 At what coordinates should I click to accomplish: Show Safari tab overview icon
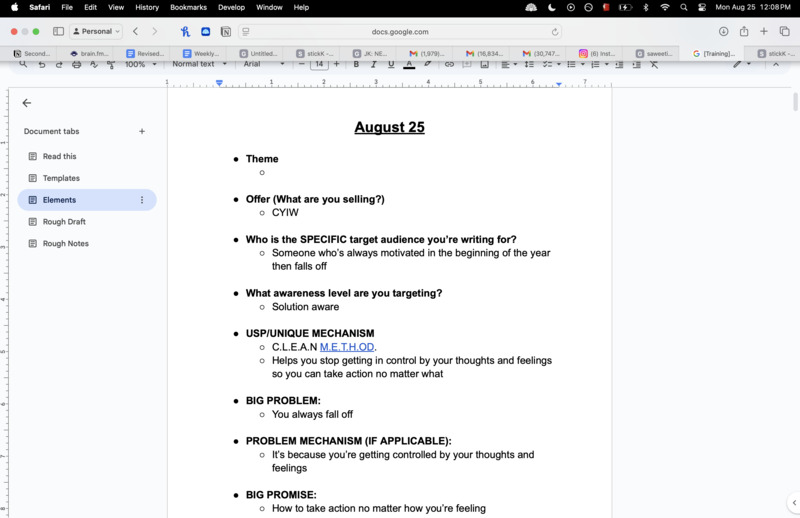point(785,32)
